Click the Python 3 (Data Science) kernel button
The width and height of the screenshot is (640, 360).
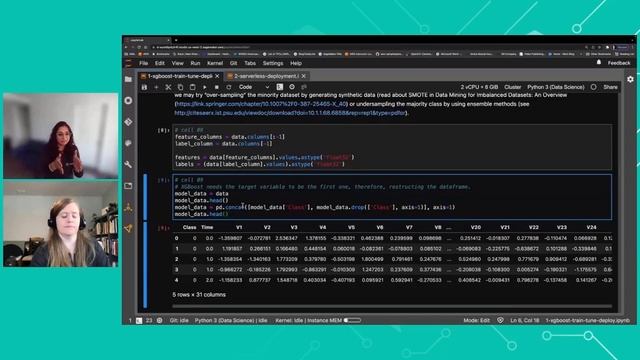556,87
